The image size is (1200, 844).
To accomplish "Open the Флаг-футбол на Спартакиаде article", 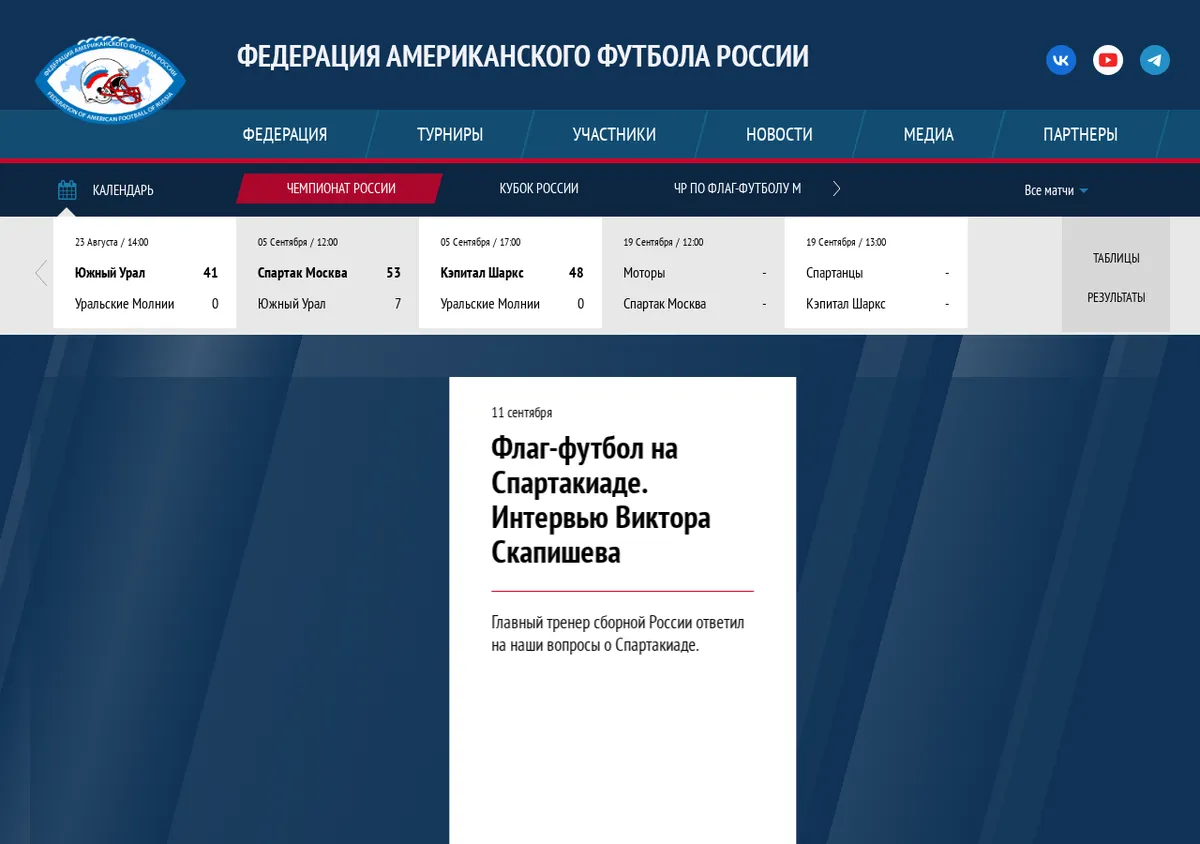I will [601, 499].
